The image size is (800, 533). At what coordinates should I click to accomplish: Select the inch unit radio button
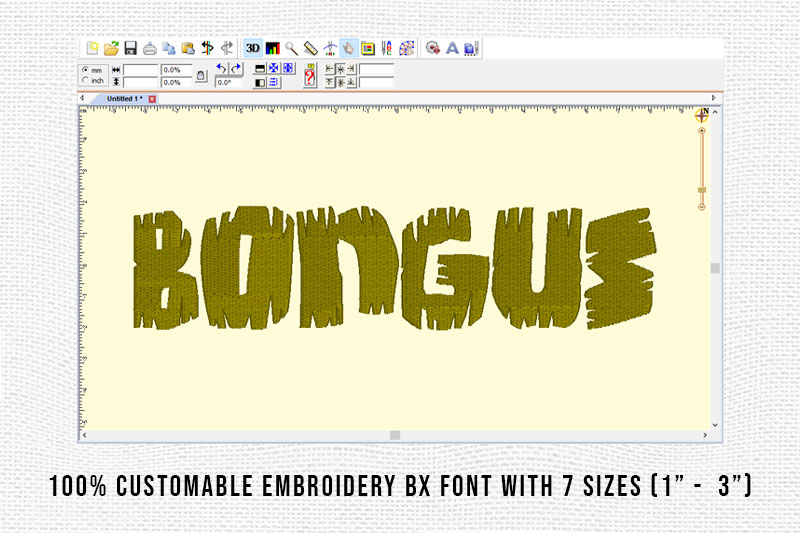[85, 80]
